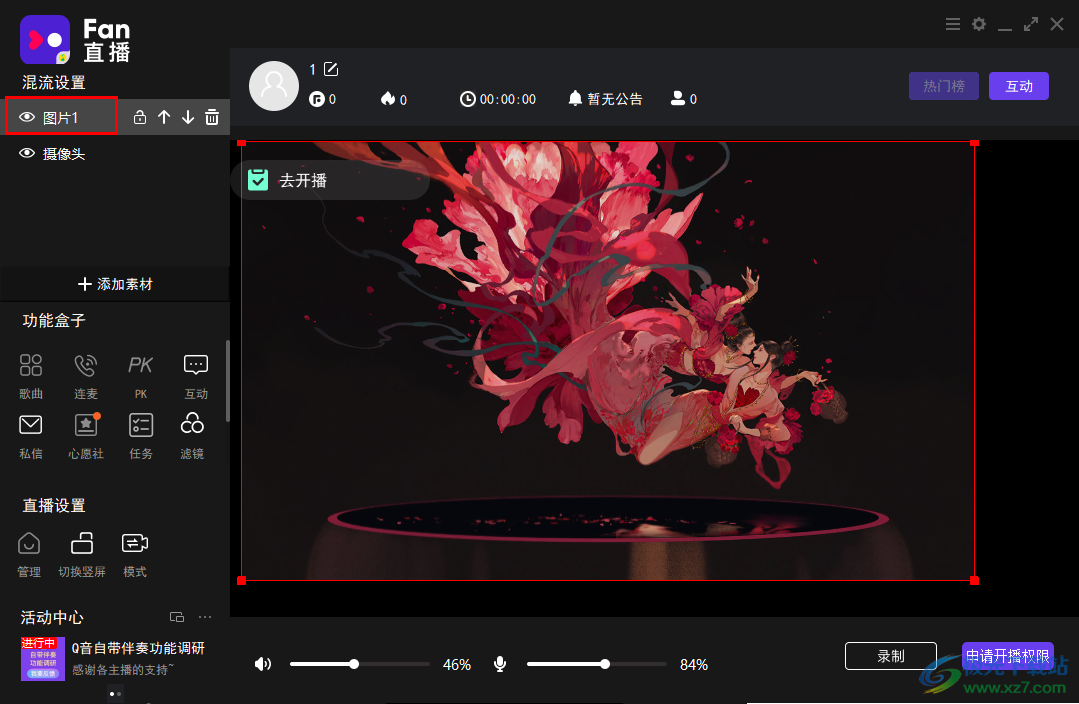Select the 图片1 source row
This screenshot has height=704, width=1079.
[x=115, y=117]
